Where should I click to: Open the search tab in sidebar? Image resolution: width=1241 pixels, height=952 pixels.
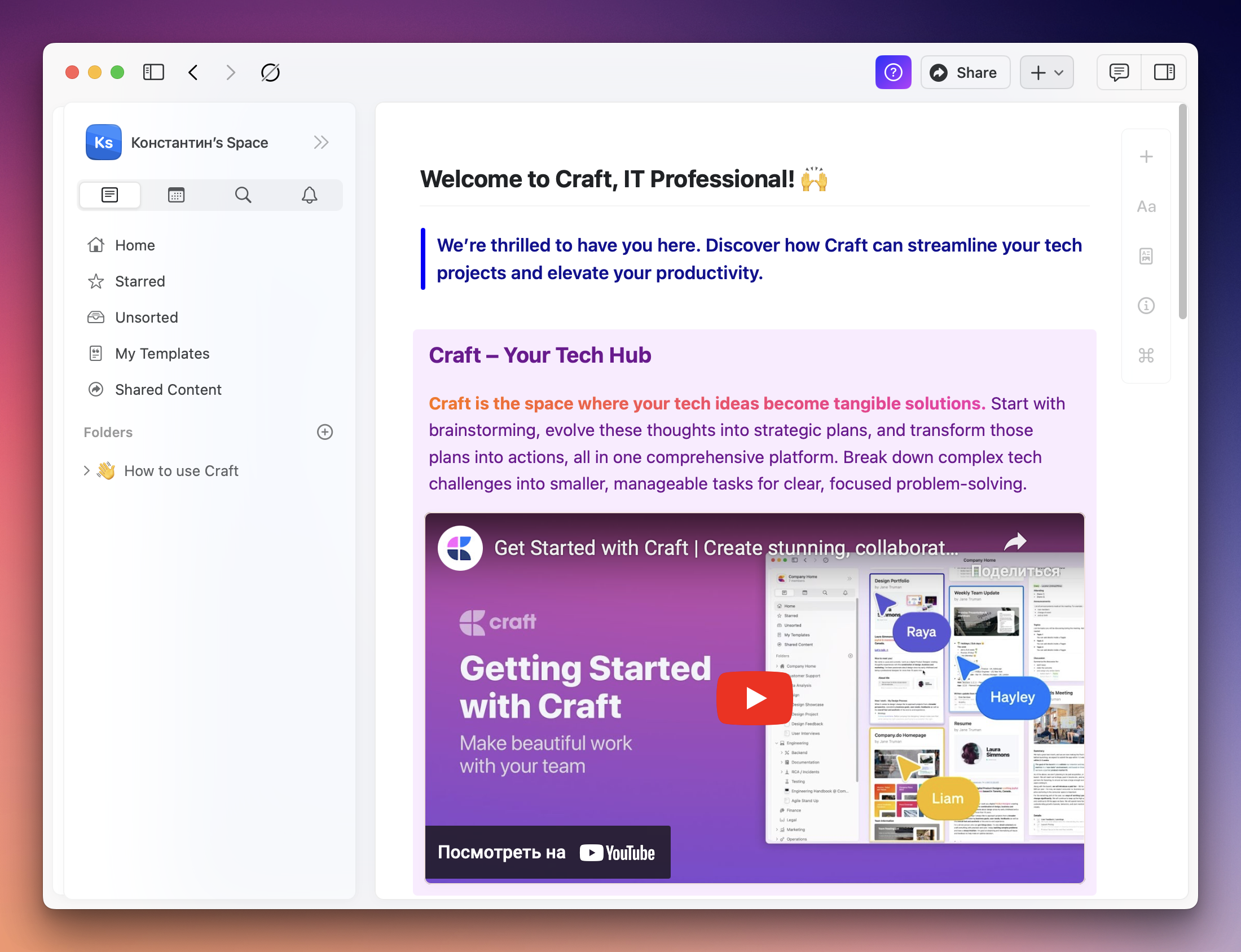243,195
